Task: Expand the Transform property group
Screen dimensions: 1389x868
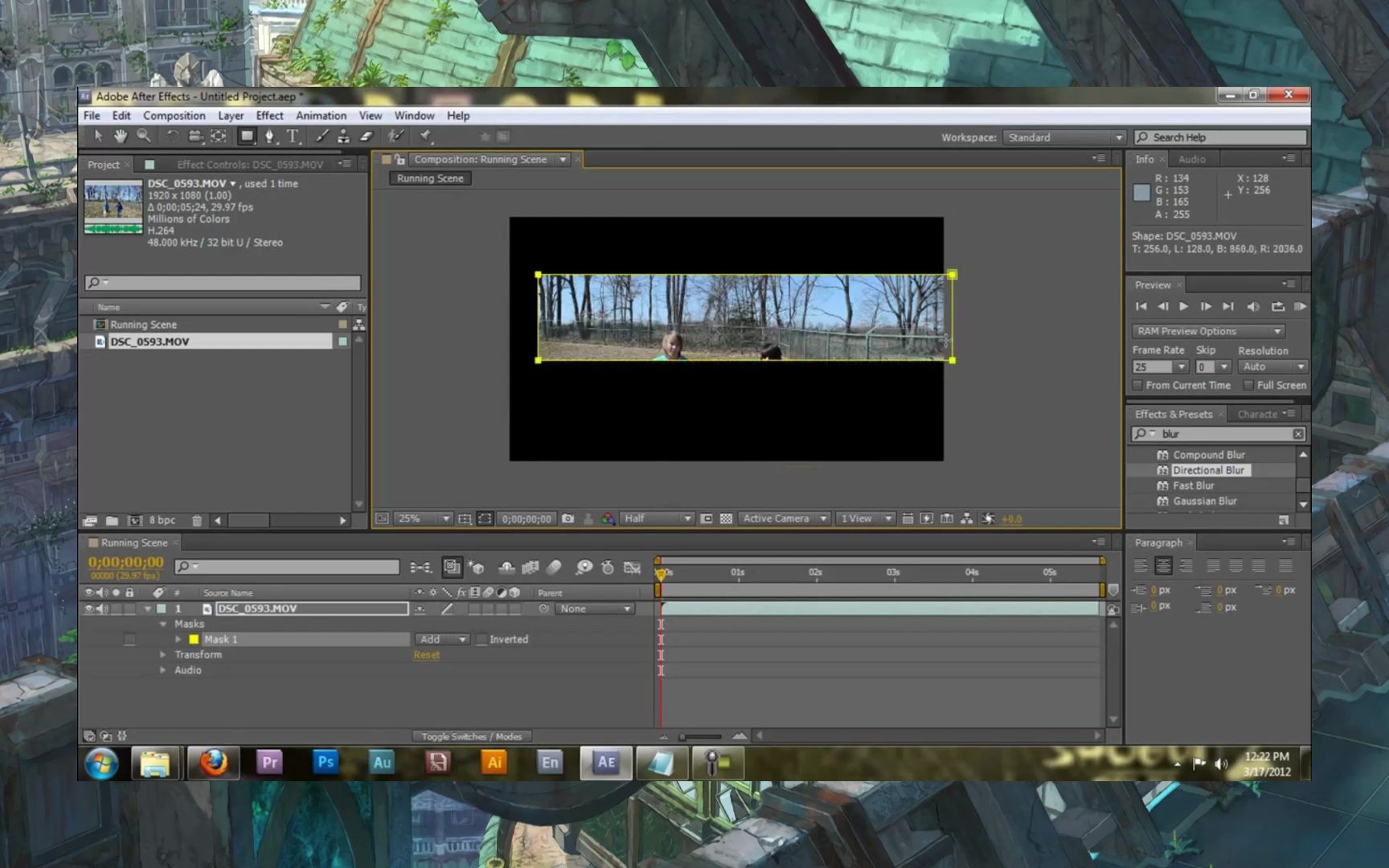Action: (163, 655)
